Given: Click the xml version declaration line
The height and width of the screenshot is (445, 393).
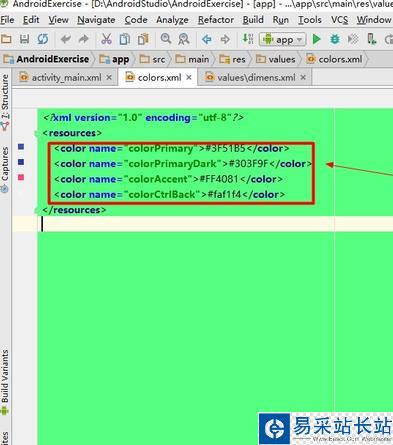Looking at the screenshot, I should (143, 118).
